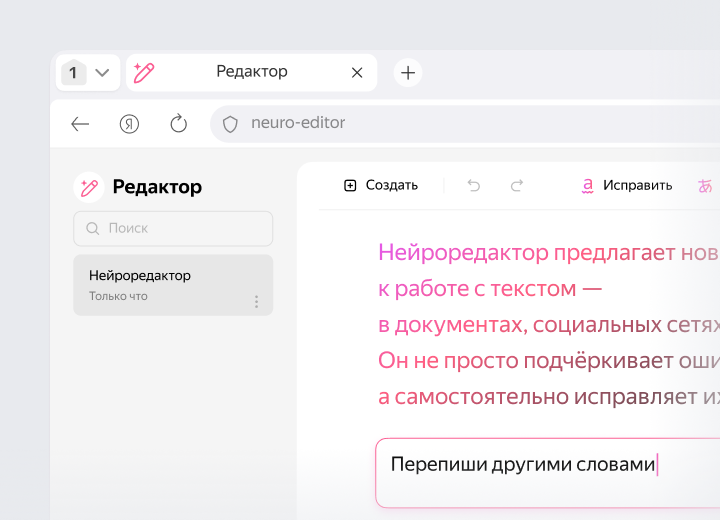Click the text 'а самостоятельно исправляет'
Screen dimensions: 720x520
pyautogui.click(x=538, y=397)
